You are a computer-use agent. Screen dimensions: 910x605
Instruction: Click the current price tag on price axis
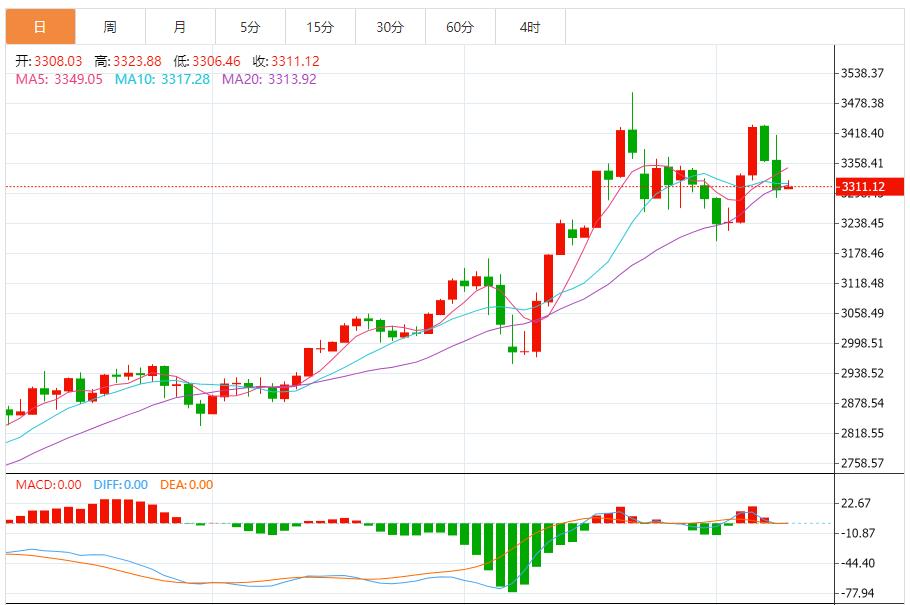(x=866, y=187)
